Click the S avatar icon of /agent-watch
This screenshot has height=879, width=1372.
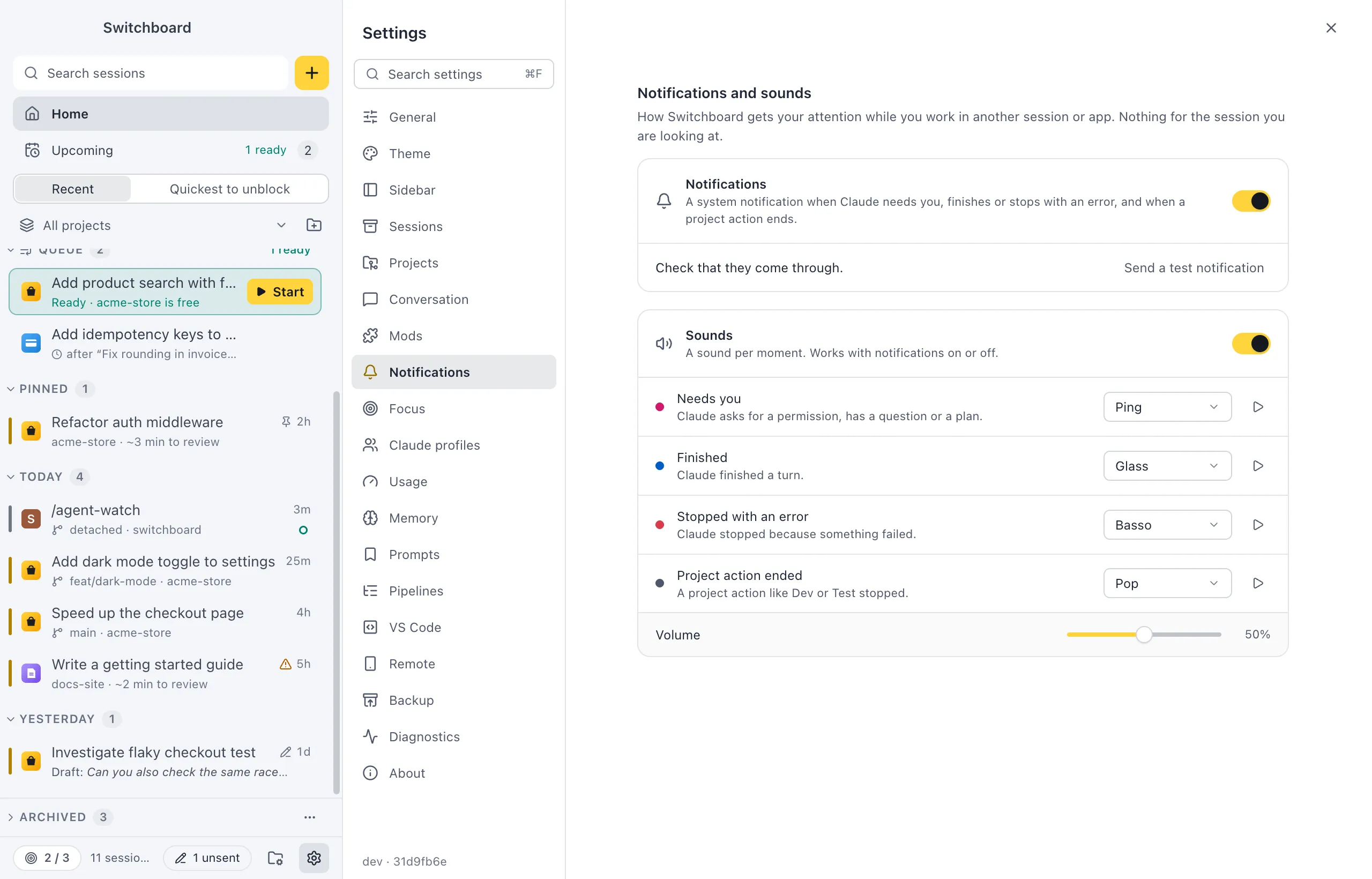(x=32, y=518)
